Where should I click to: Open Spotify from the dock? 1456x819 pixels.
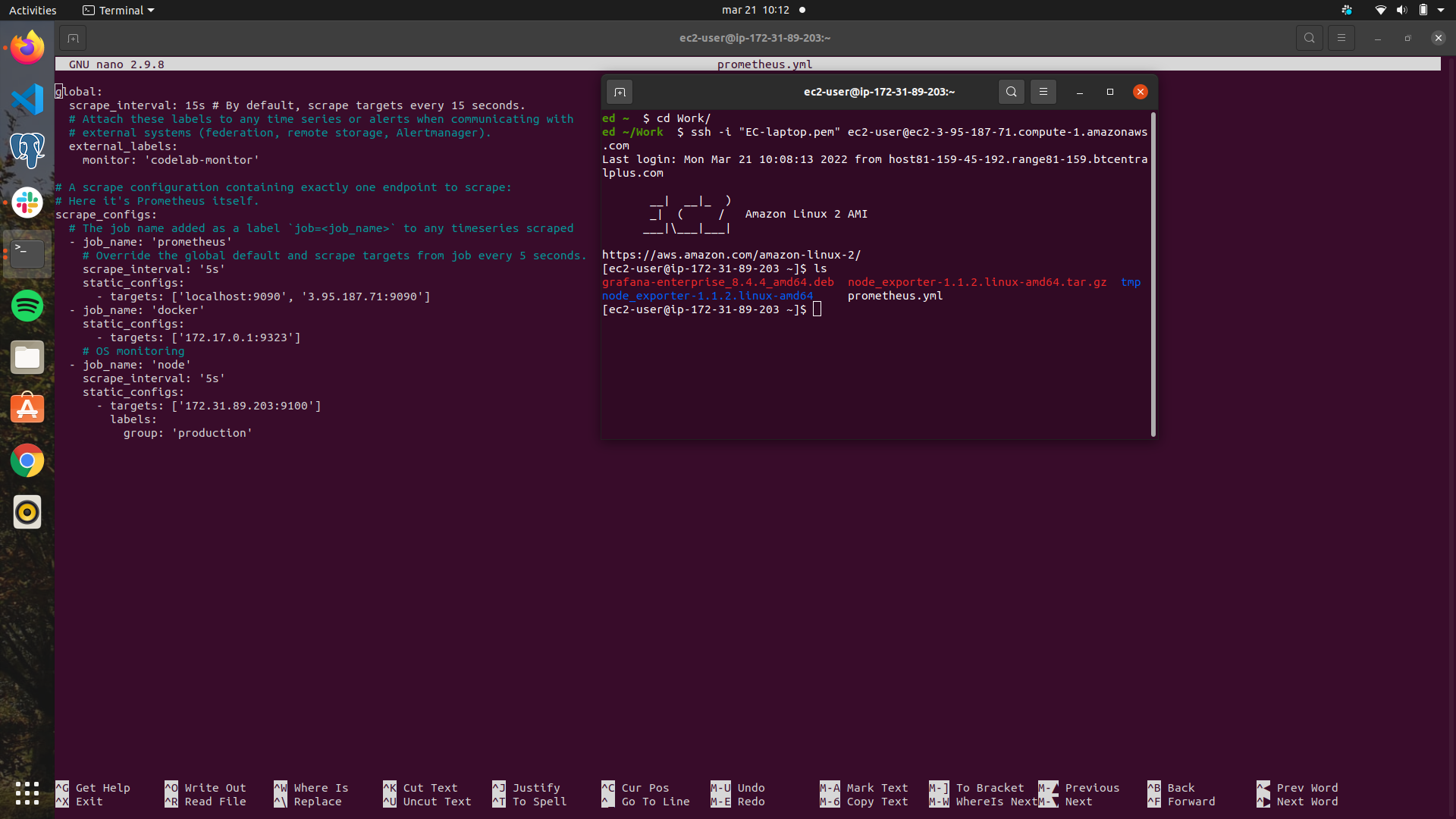[27, 306]
